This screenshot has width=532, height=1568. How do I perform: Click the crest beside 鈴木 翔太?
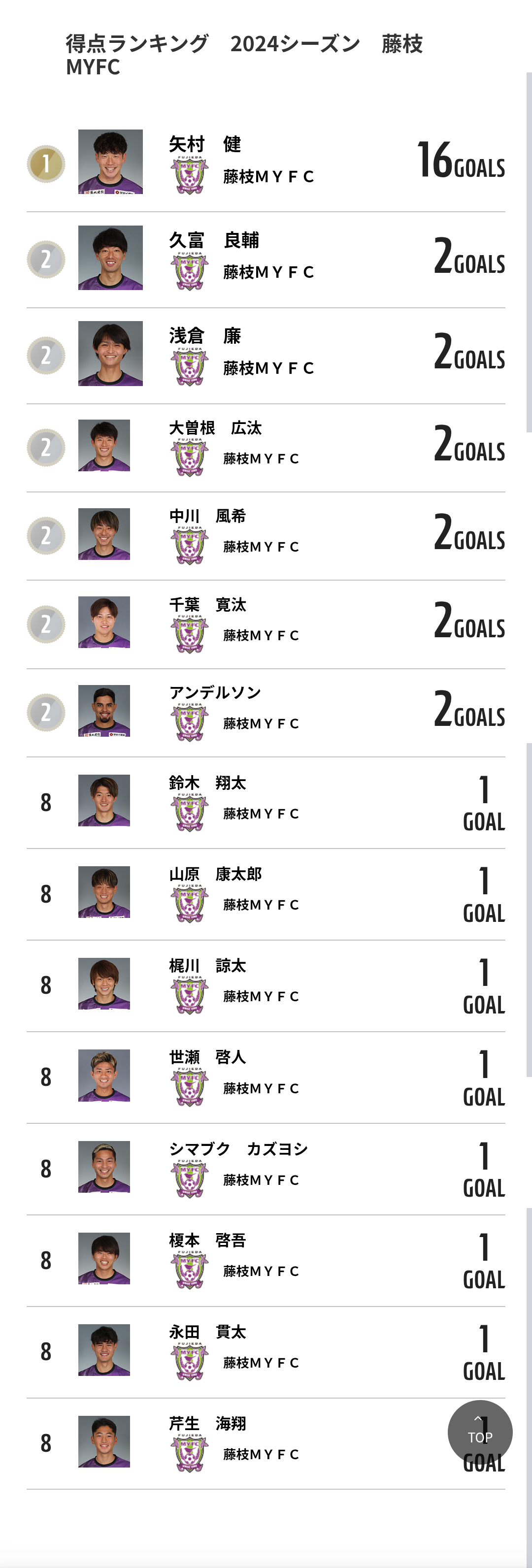(x=189, y=813)
